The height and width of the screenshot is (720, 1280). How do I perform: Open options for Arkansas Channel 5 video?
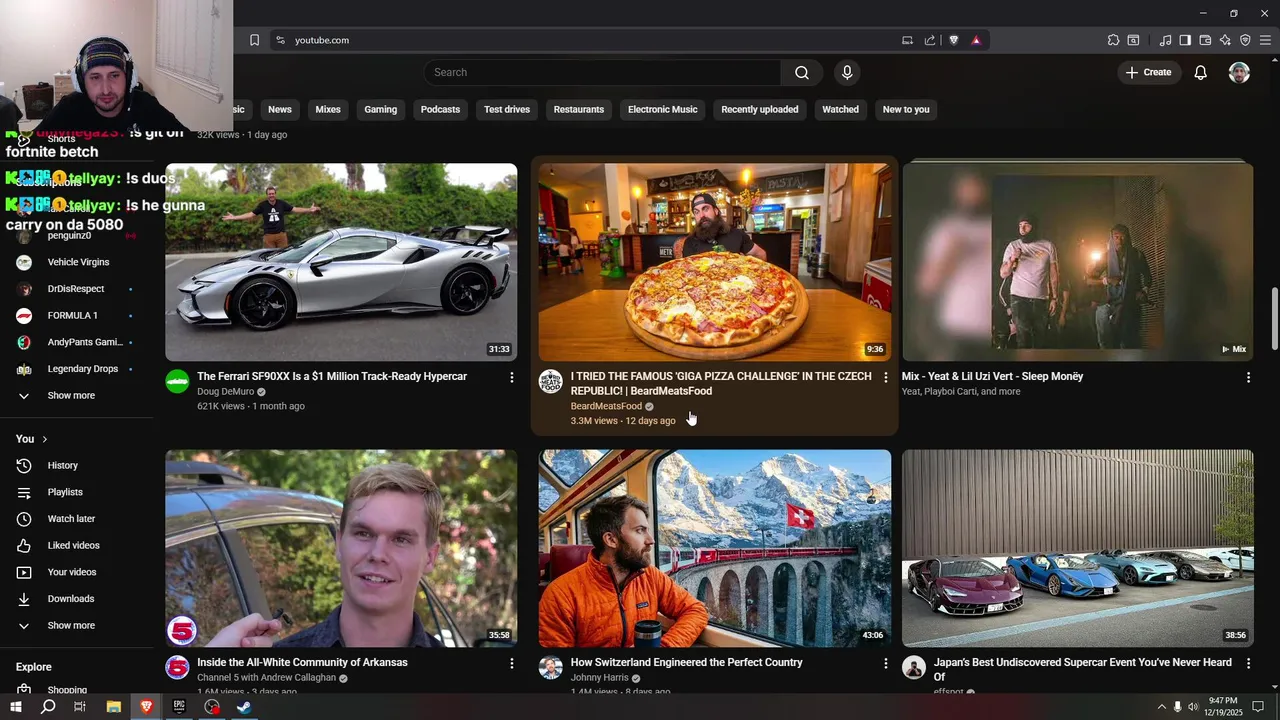coord(511,663)
